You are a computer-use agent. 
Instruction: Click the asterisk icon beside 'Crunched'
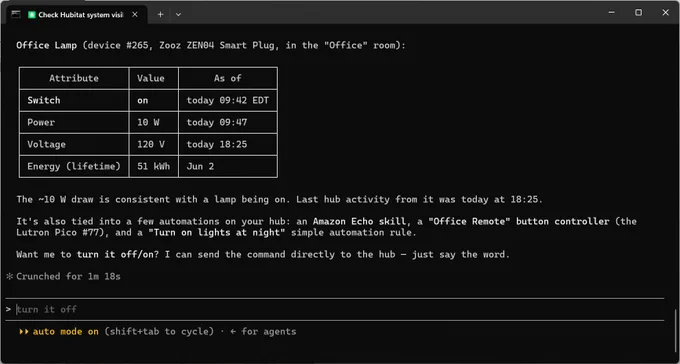(x=10, y=276)
